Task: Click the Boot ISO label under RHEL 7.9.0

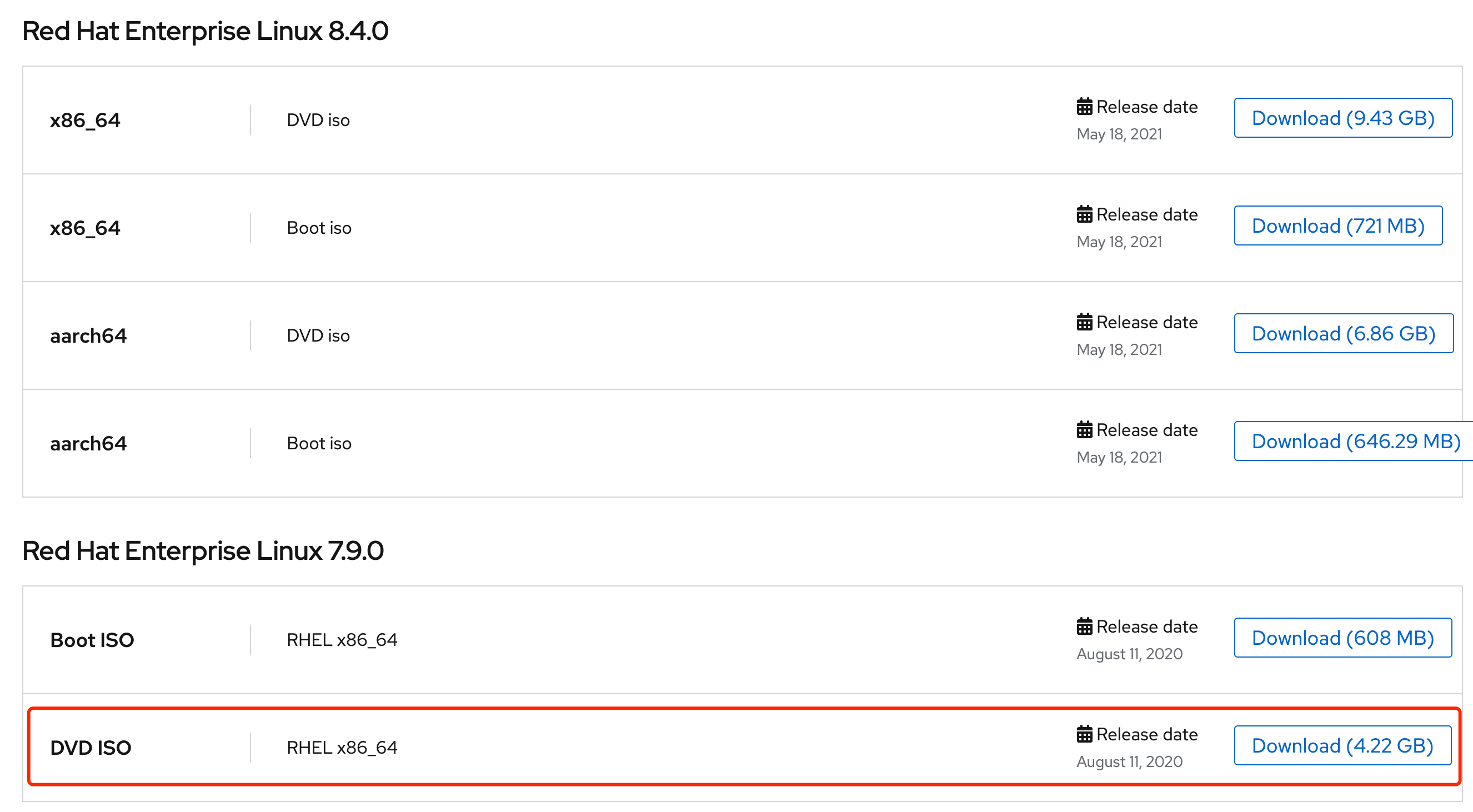Action: point(92,640)
